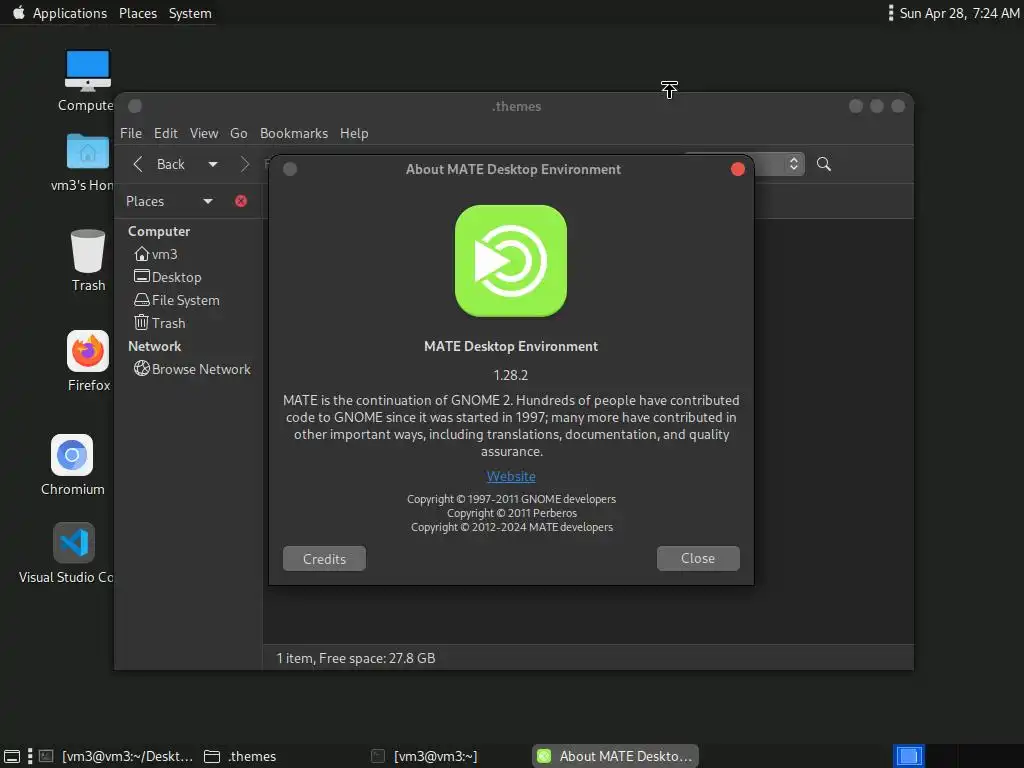Select vm3 home in the sidebar
The height and width of the screenshot is (768, 1024).
[155, 254]
